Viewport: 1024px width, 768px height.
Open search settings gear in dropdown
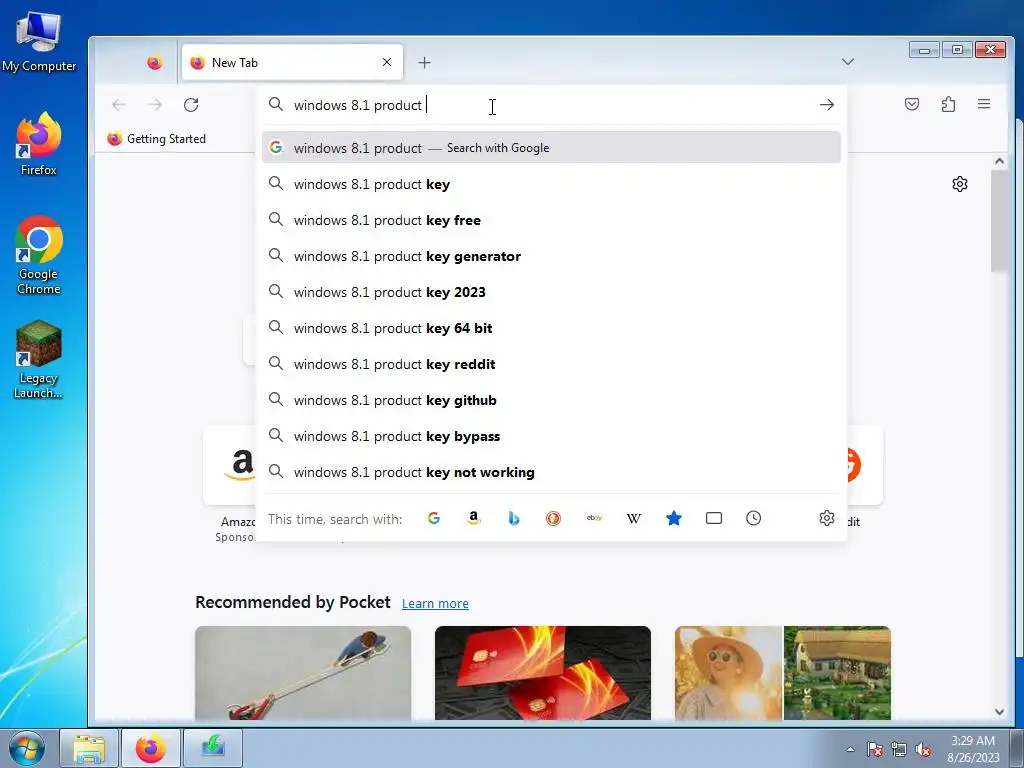point(827,519)
